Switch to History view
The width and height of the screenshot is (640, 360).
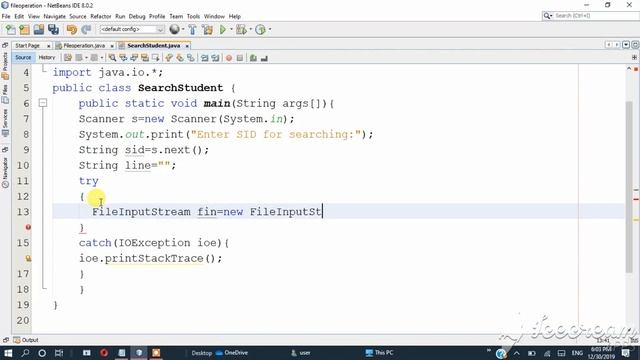[47, 58]
